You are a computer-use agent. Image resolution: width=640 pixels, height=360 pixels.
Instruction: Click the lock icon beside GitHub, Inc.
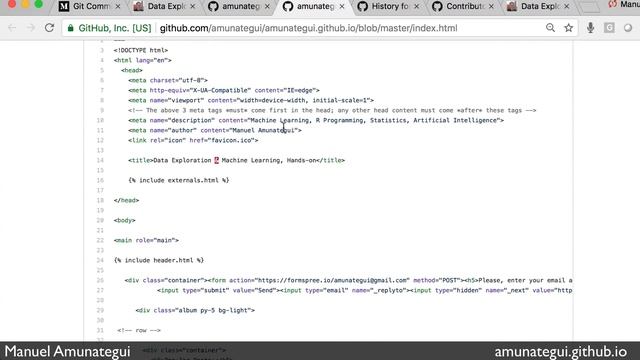click(x=71, y=28)
